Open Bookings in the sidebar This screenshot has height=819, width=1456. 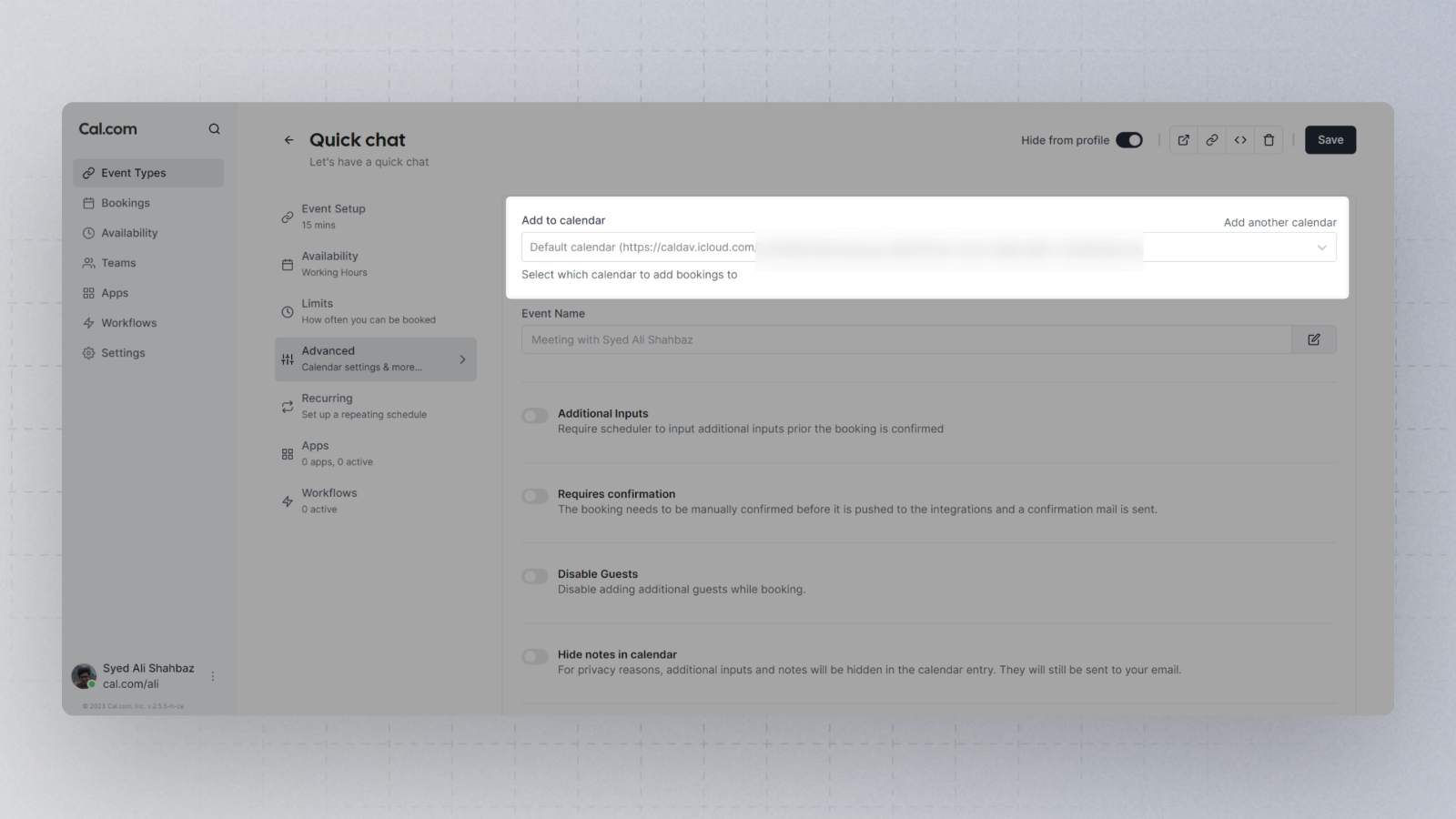click(126, 203)
